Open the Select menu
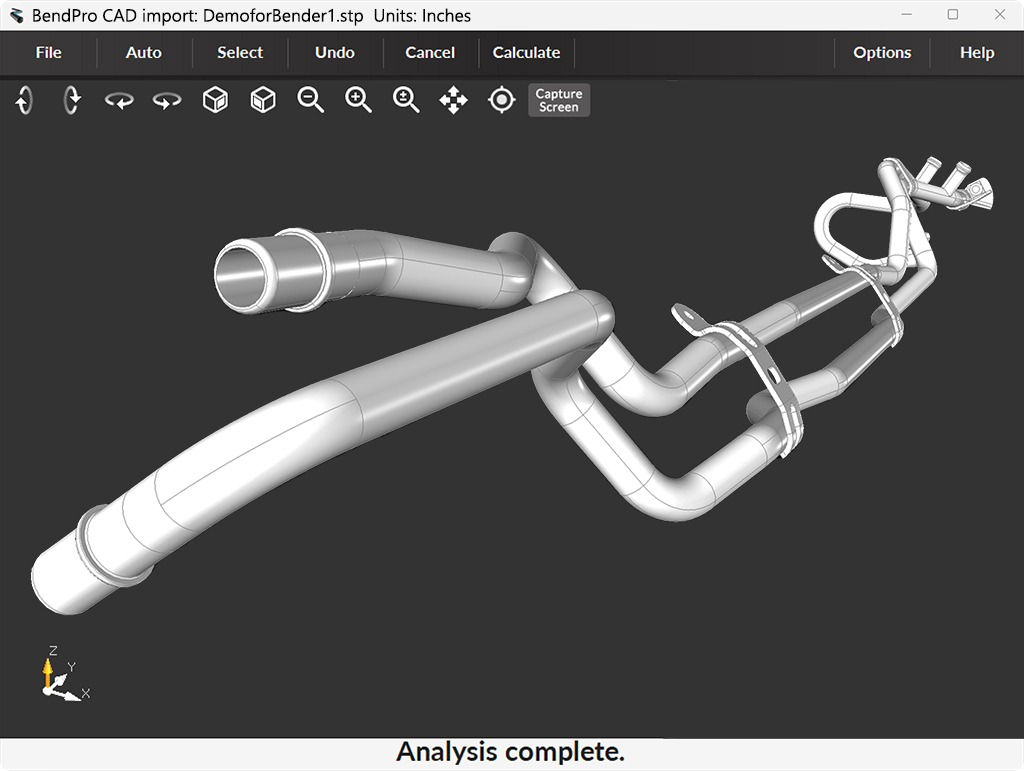The width and height of the screenshot is (1024, 771). [240, 52]
